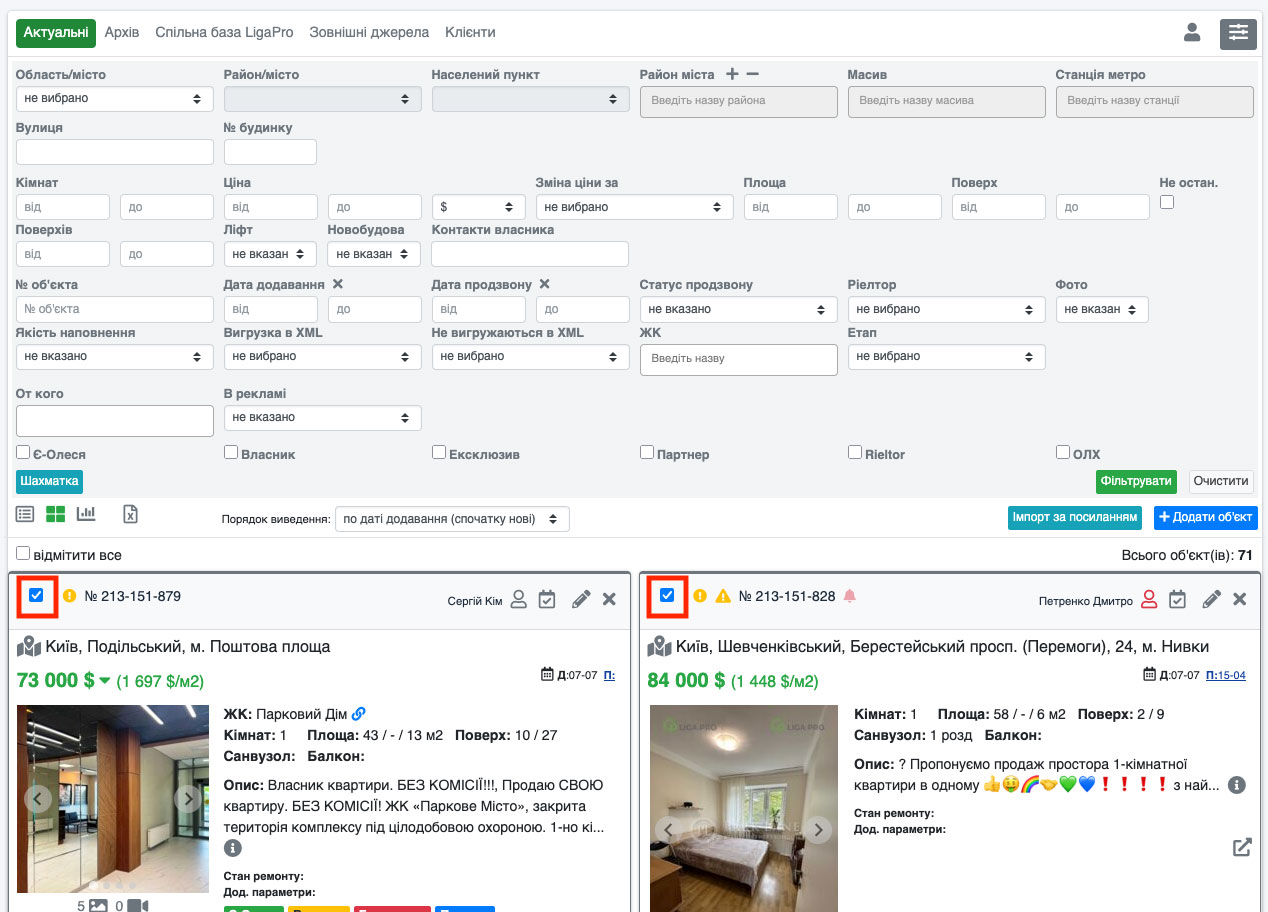This screenshot has width=1268, height=912.
Task: Open the Ріелтор dropdown
Action: pos(947,309)
